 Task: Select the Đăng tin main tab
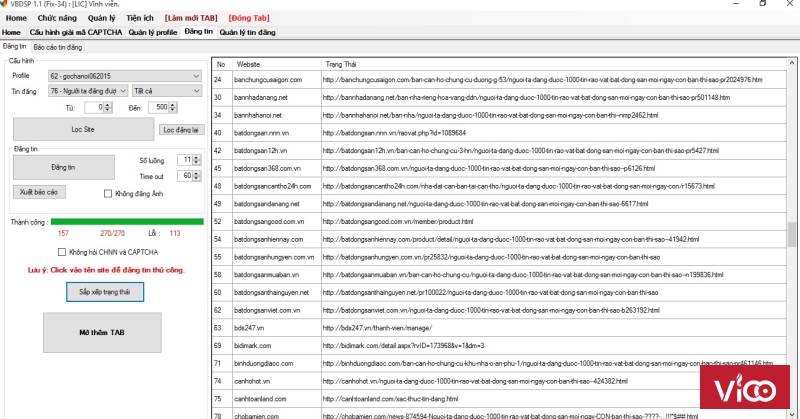198,32
